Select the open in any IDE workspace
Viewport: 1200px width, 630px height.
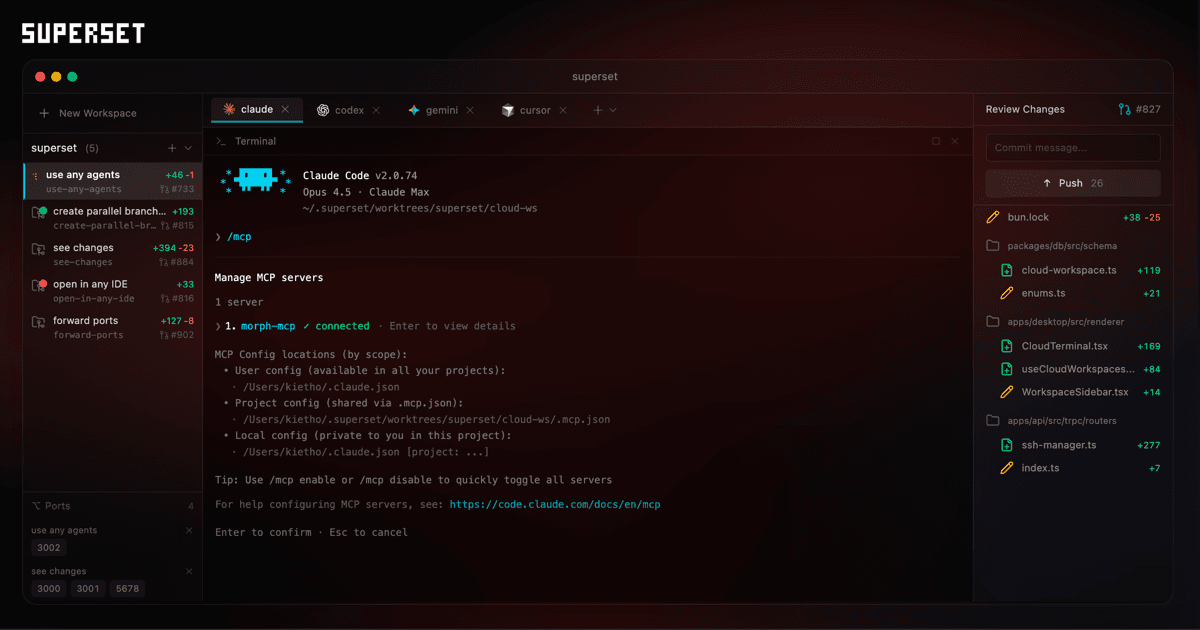click(113, 291)
